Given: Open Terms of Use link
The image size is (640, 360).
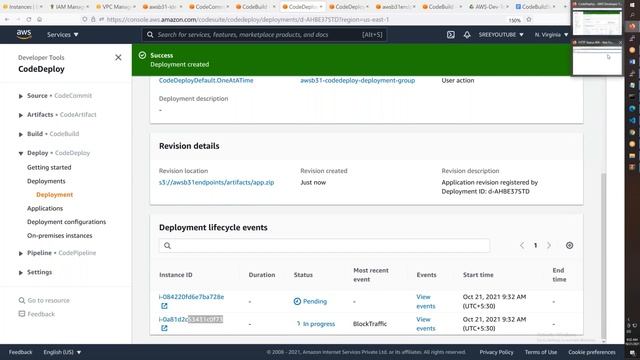Looking at the screenshot, I should (x=541, y=352).
